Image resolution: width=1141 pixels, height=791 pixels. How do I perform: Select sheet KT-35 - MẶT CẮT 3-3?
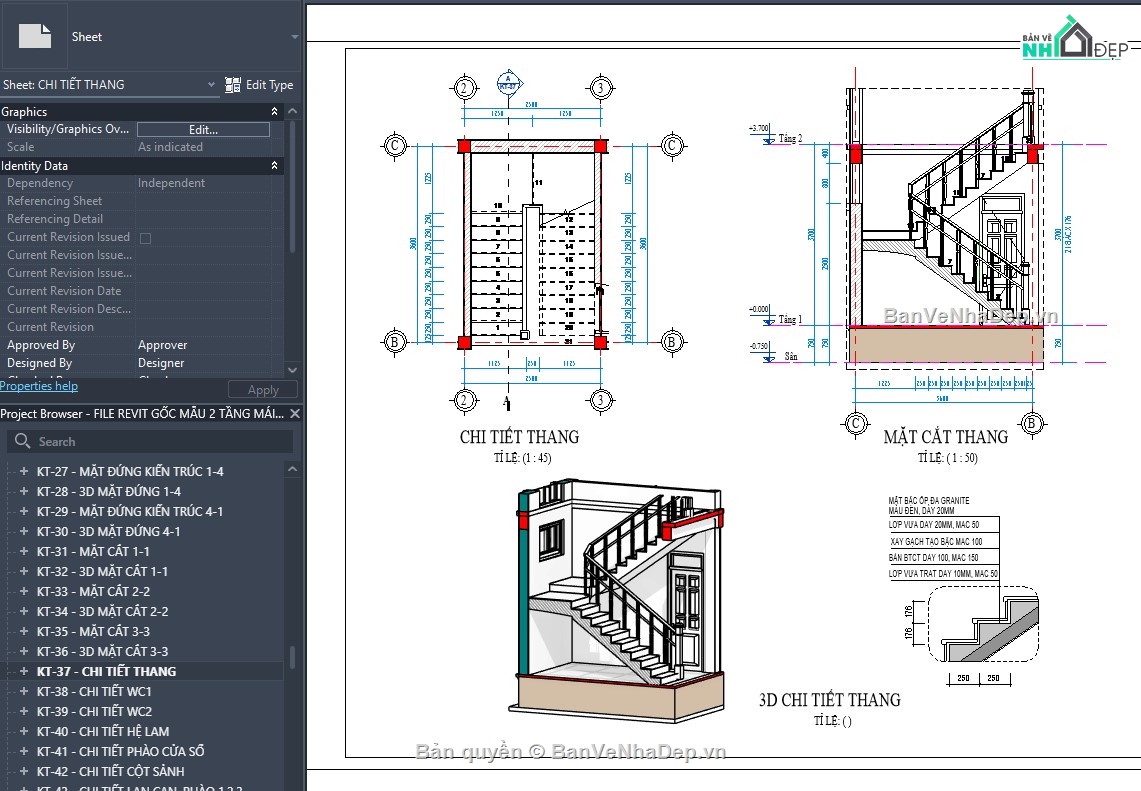(93, 632)
